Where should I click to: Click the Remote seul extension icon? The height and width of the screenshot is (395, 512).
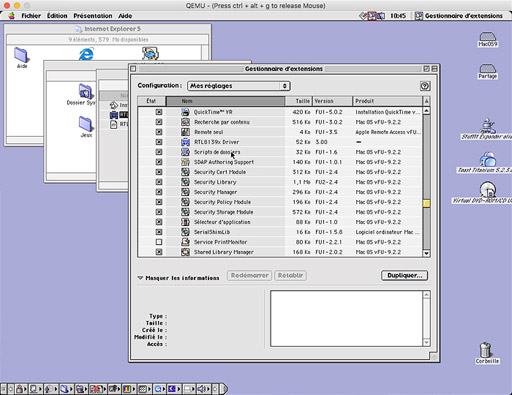coord(185,132)
